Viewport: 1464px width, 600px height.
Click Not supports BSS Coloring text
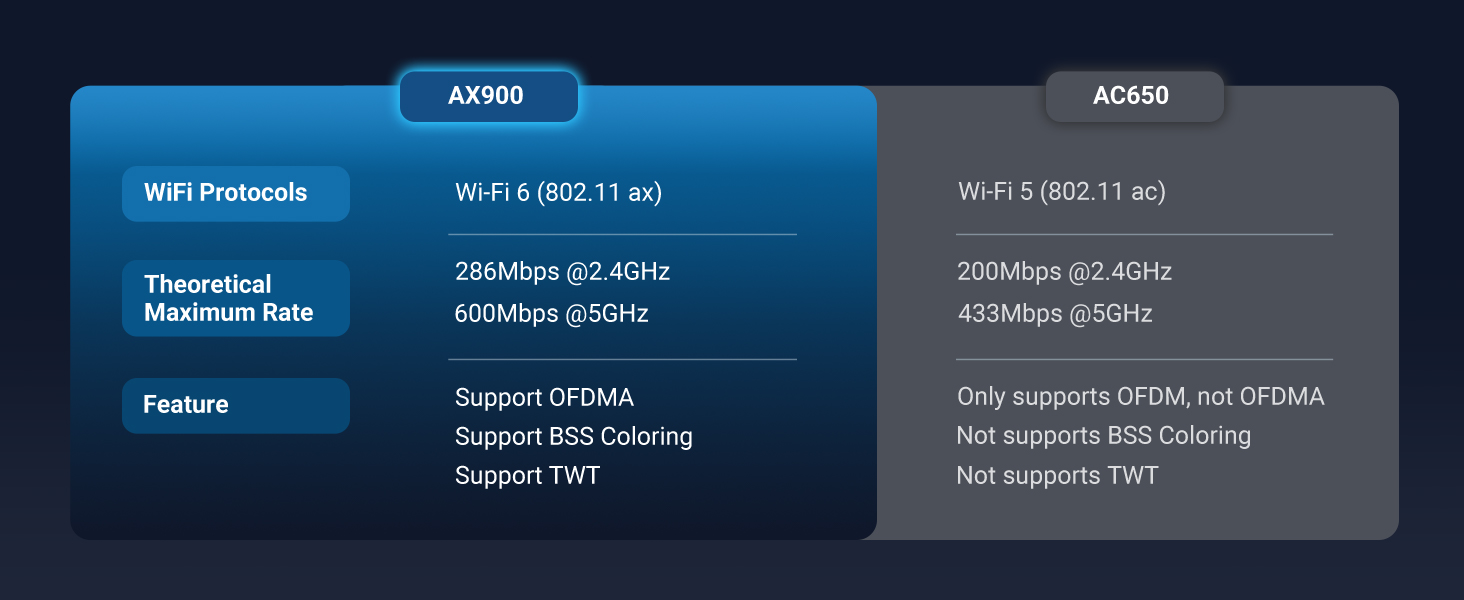coord(1103,435)
